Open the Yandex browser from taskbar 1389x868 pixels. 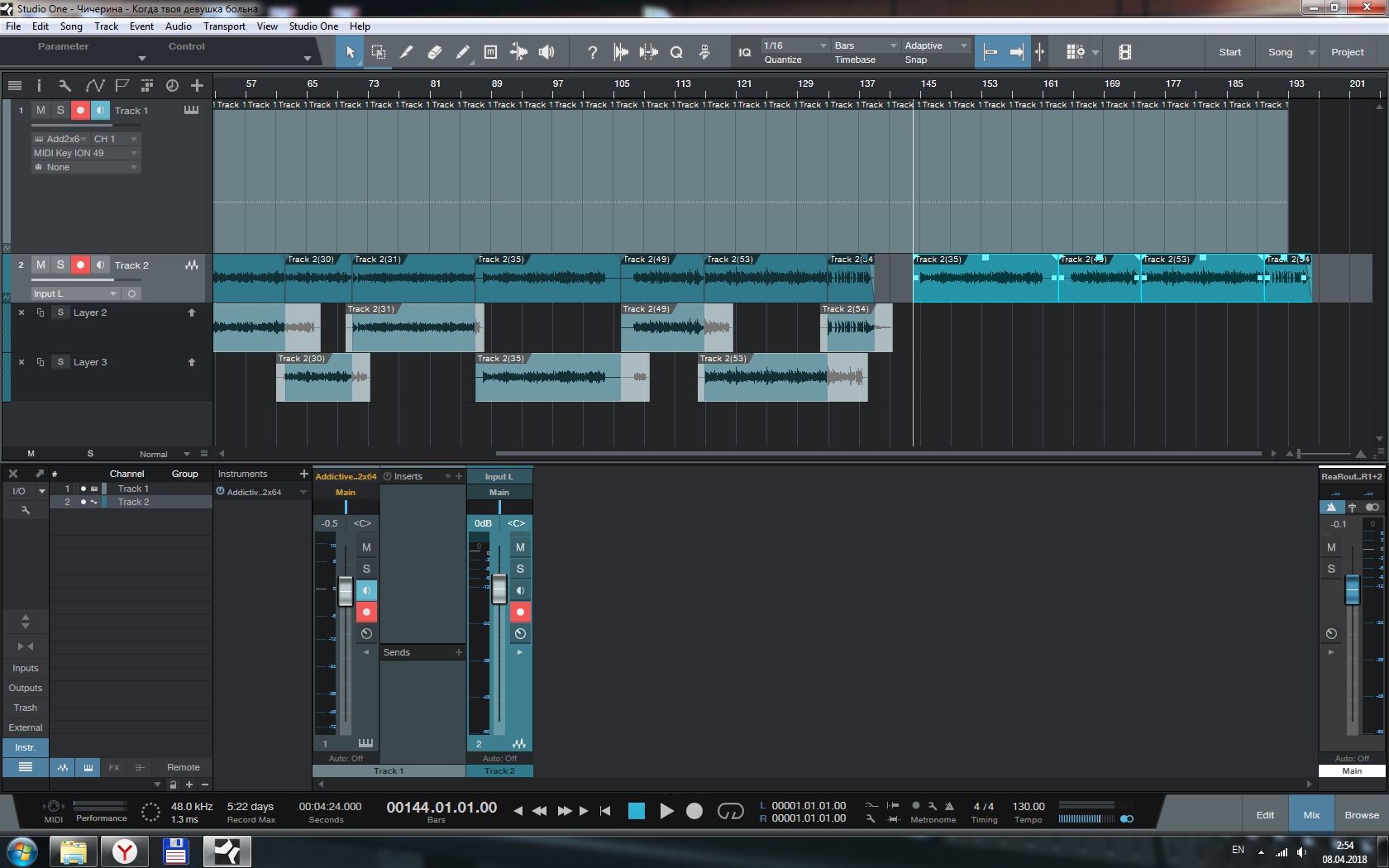[x=125, y=851]
